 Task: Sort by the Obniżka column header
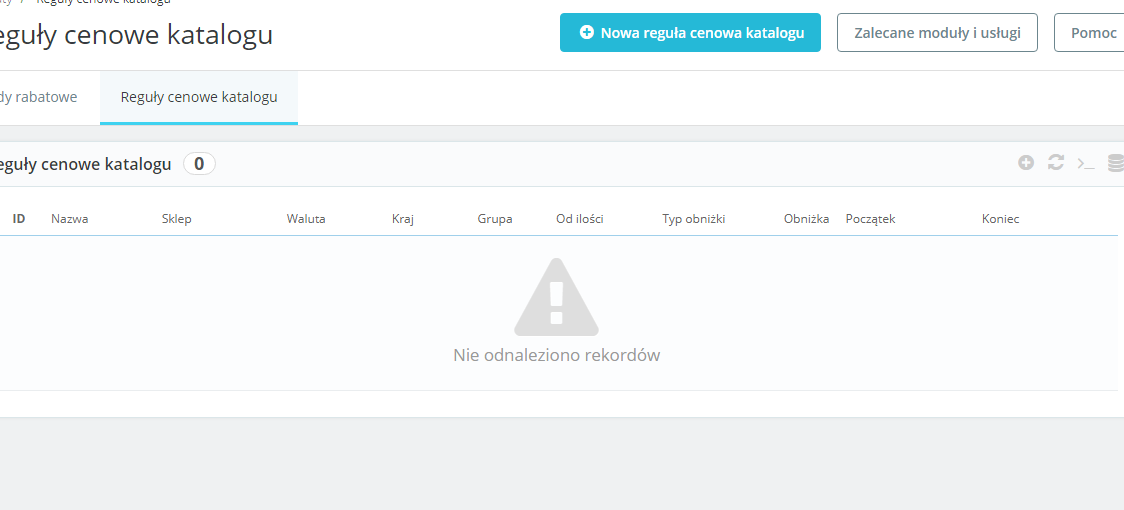pos(806,219)
